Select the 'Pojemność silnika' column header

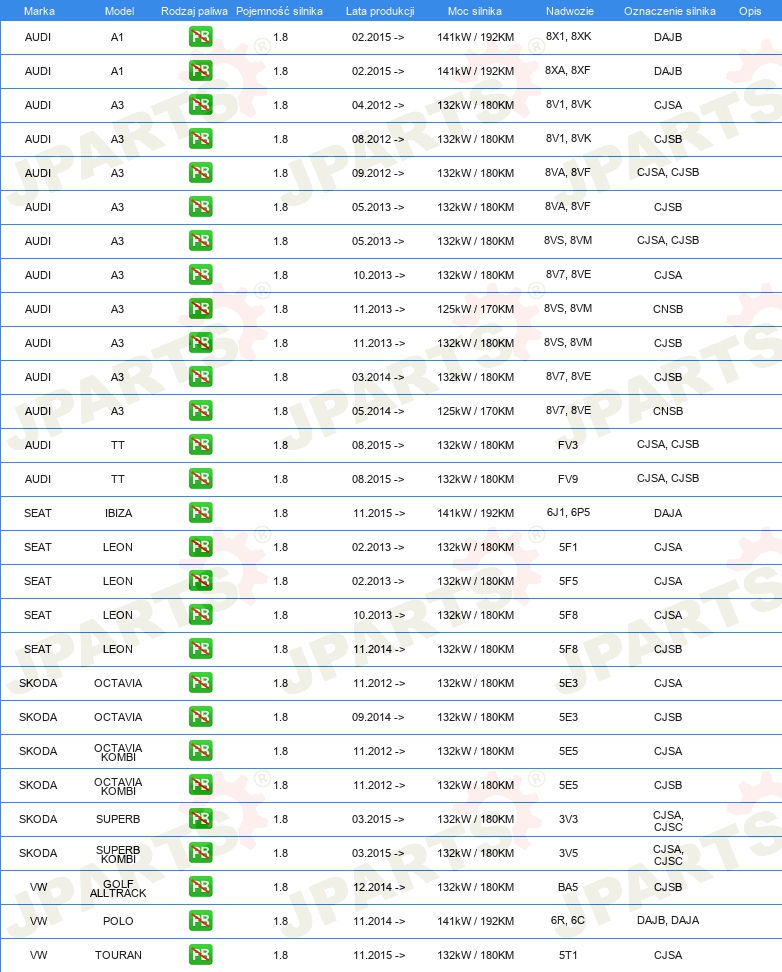click(279, 11)
